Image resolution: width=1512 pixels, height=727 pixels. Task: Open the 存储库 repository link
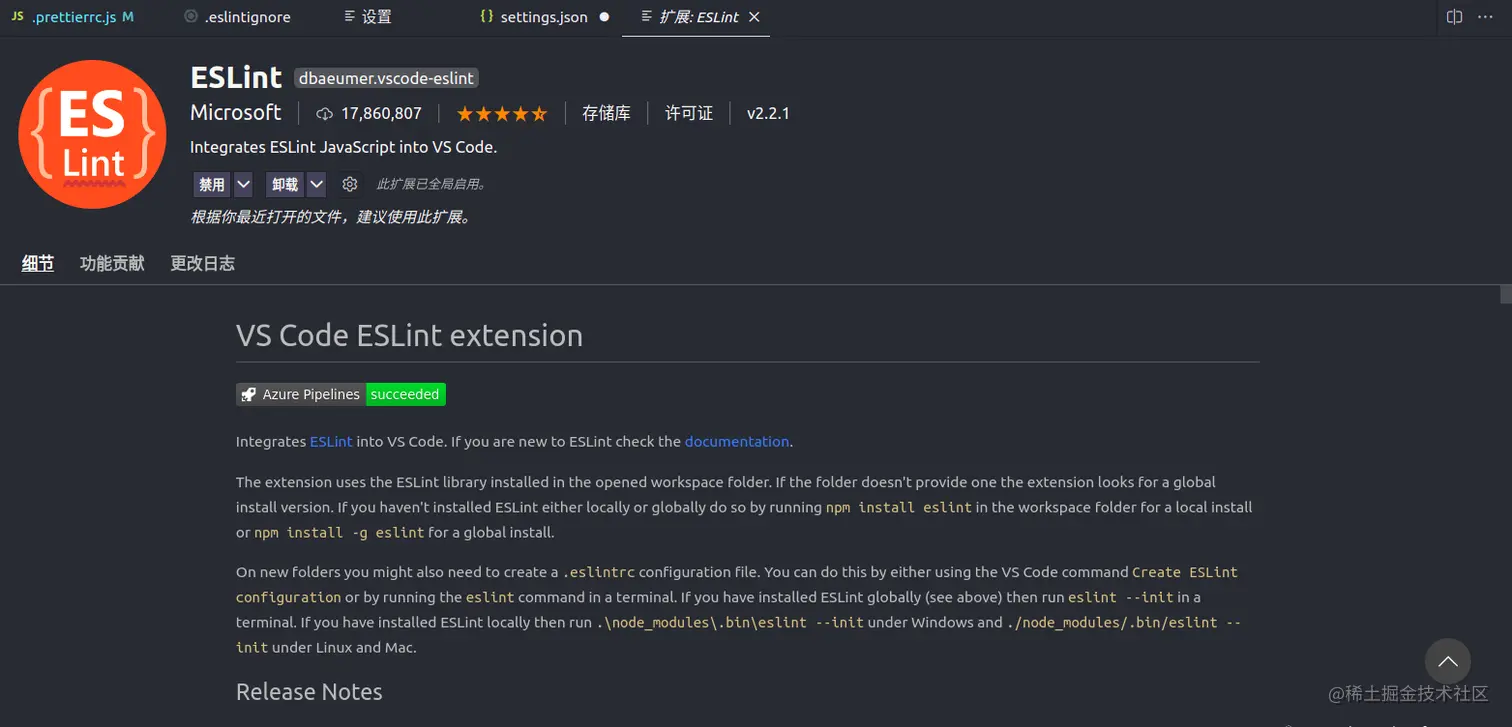point(606,114)
